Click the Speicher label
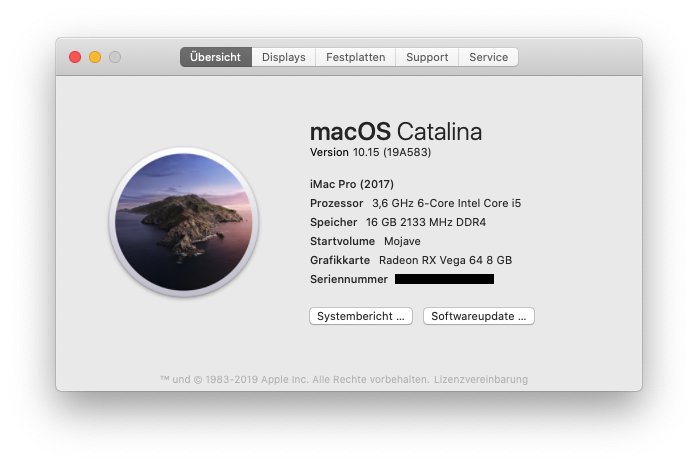This screenshot has width=698, height=465. pos(333,222)
